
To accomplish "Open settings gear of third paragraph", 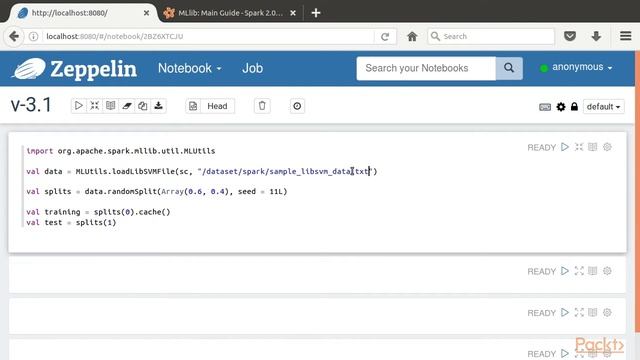I will [607, 313].
